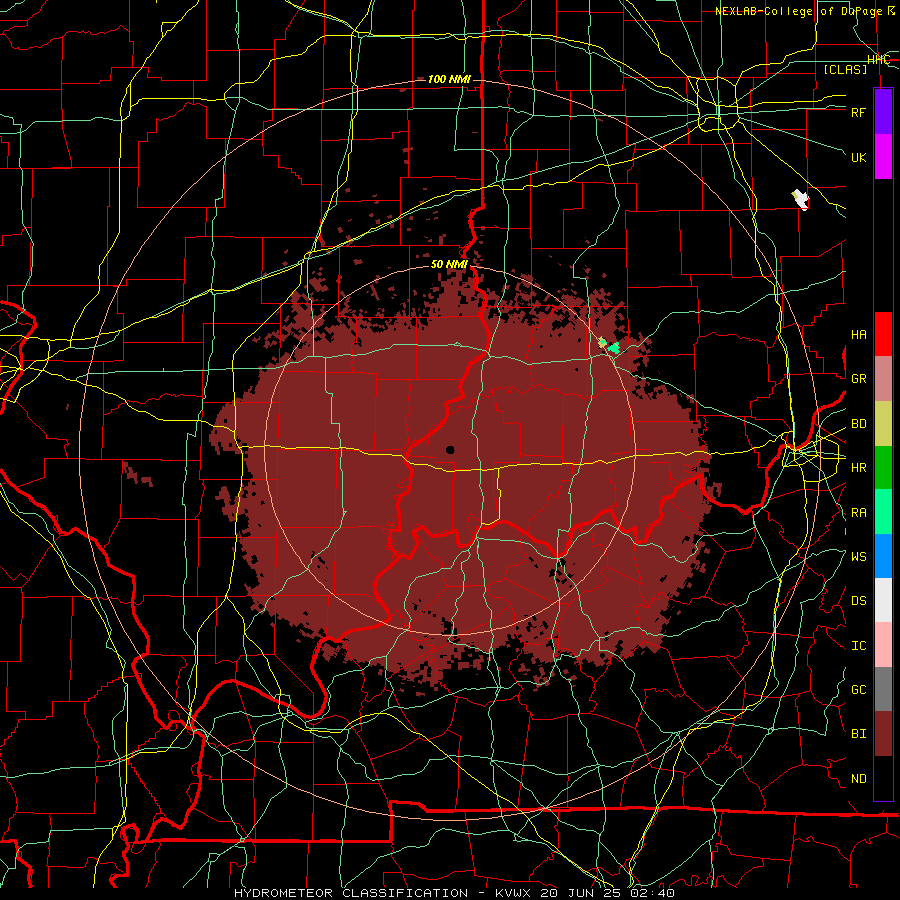Select the 'BI' legend label
Screen dimensions: 900x900
(858, 734)
